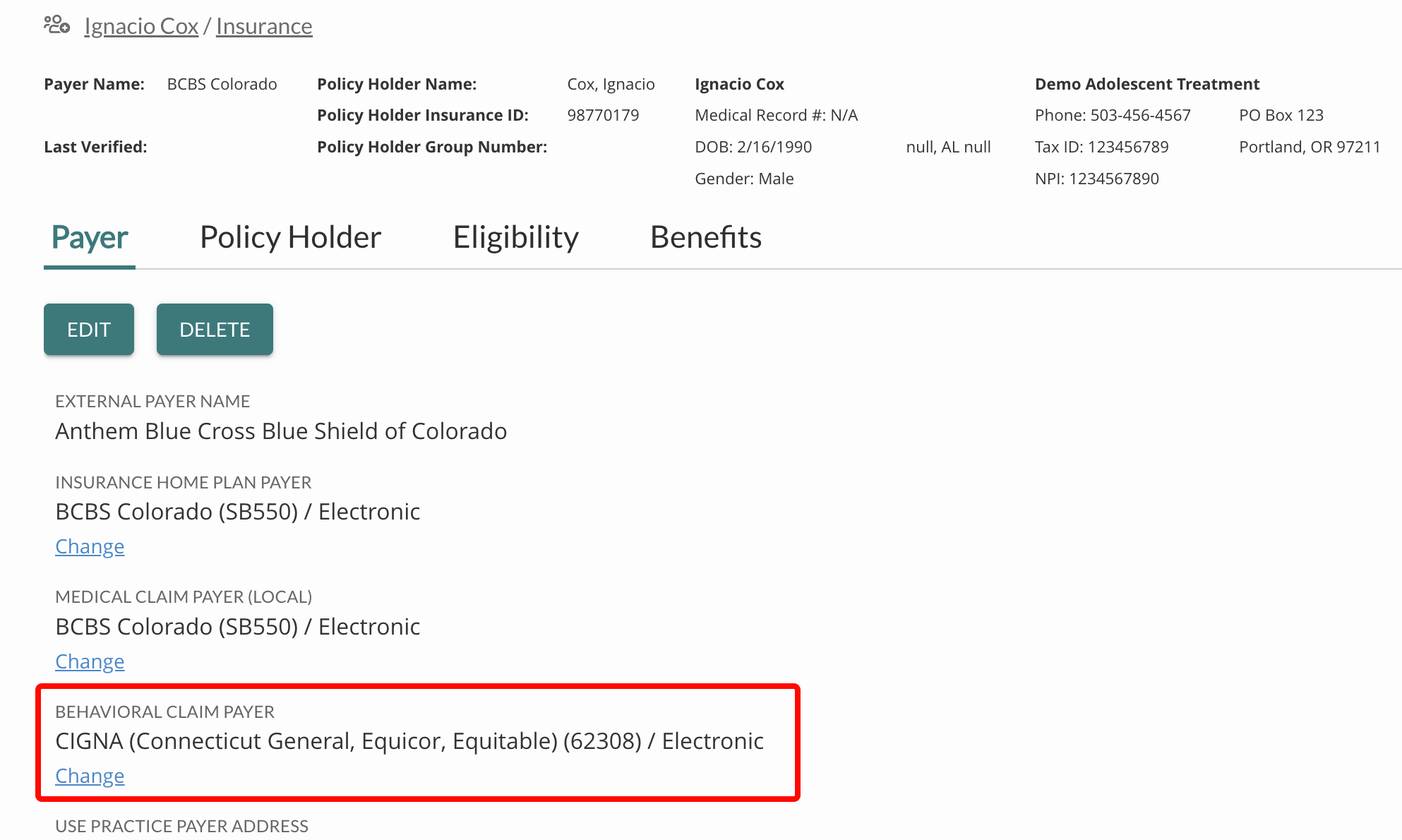This screenshot has width=1402, height=840.
Task: Click the Use Practice Payer Address label
Action: [181, 827]
